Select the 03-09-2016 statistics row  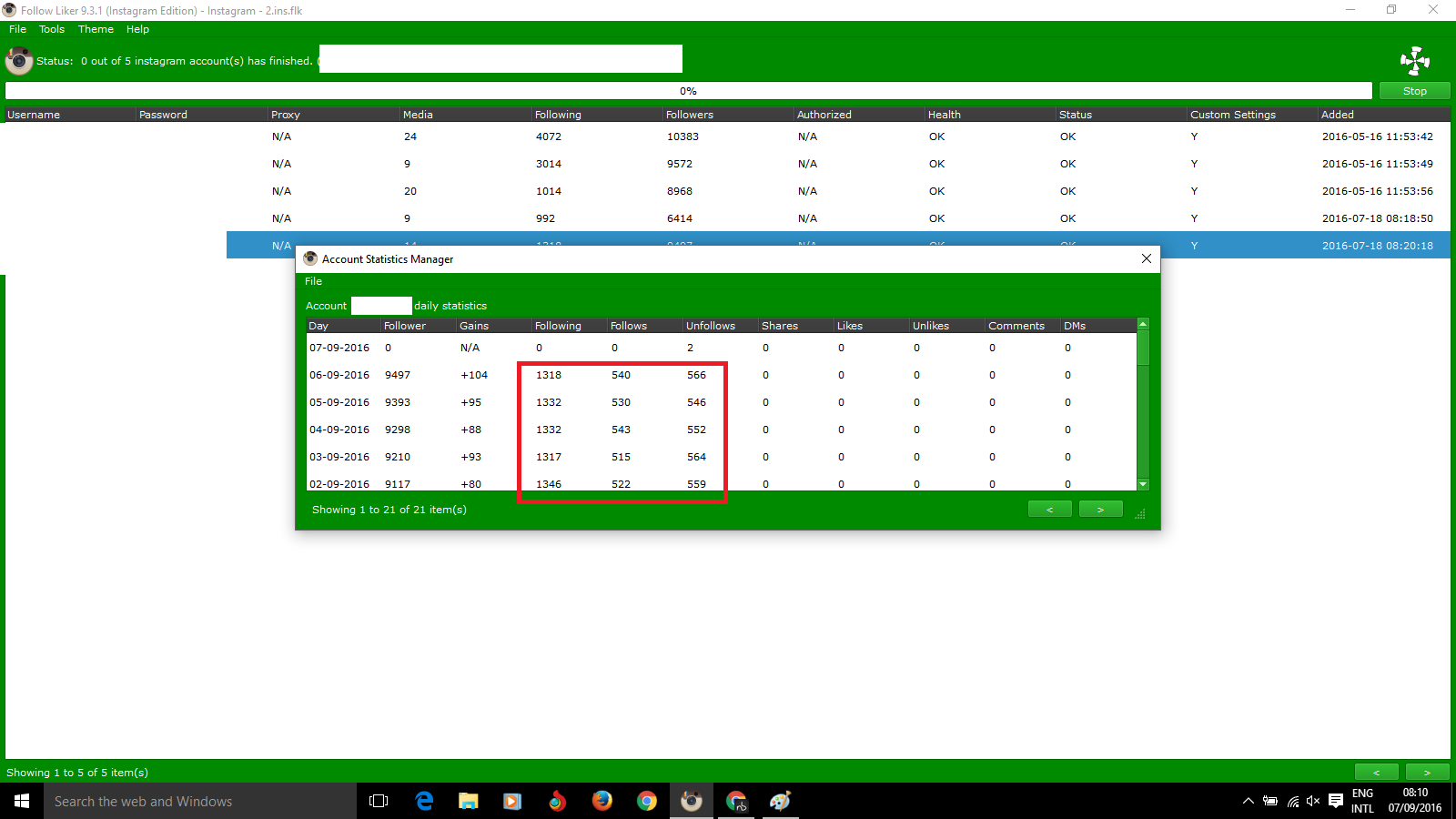(x=722, y=457)
